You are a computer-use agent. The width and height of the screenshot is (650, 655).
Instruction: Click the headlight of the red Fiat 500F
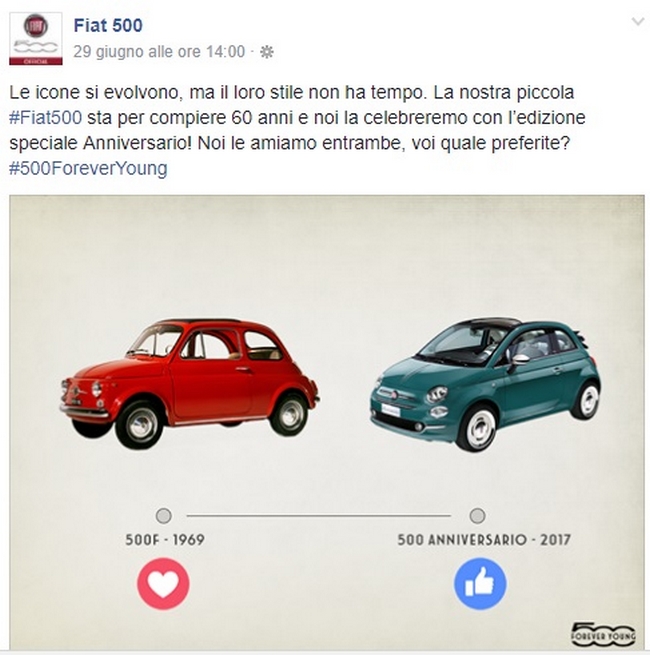96,389
